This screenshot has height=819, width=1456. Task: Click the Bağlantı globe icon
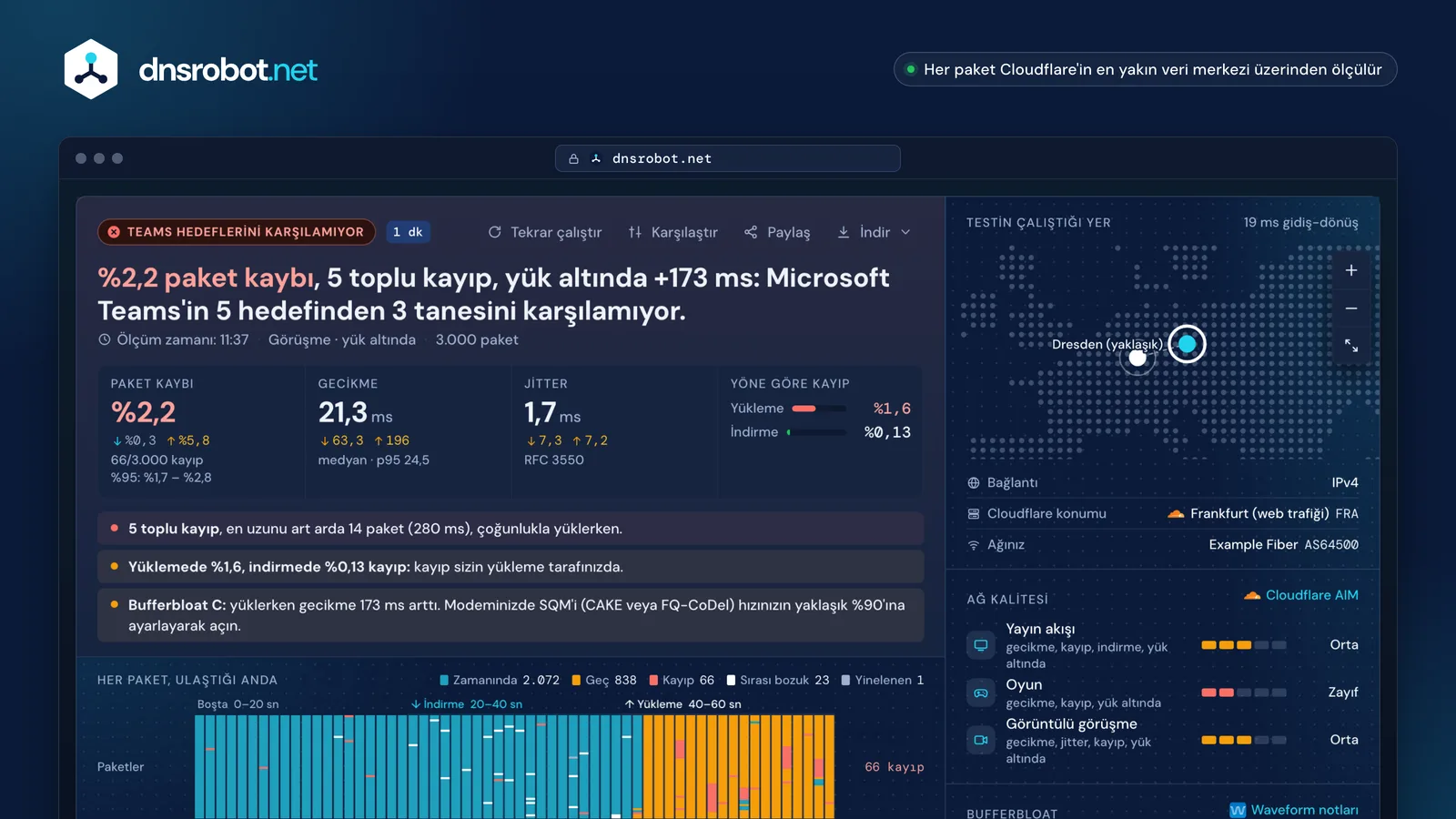click(x=974, y=483)
